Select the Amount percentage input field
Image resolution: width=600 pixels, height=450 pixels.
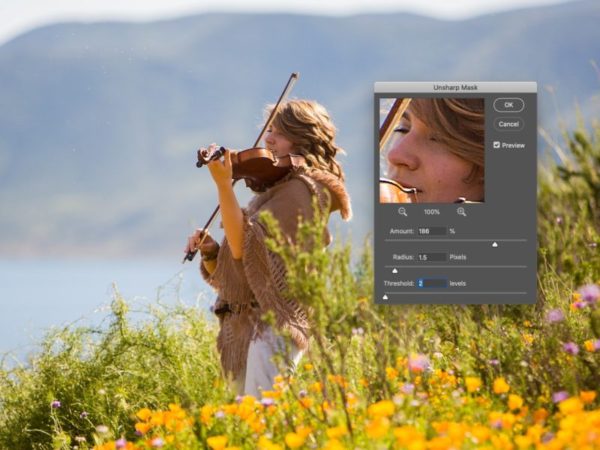pos(431,231)
